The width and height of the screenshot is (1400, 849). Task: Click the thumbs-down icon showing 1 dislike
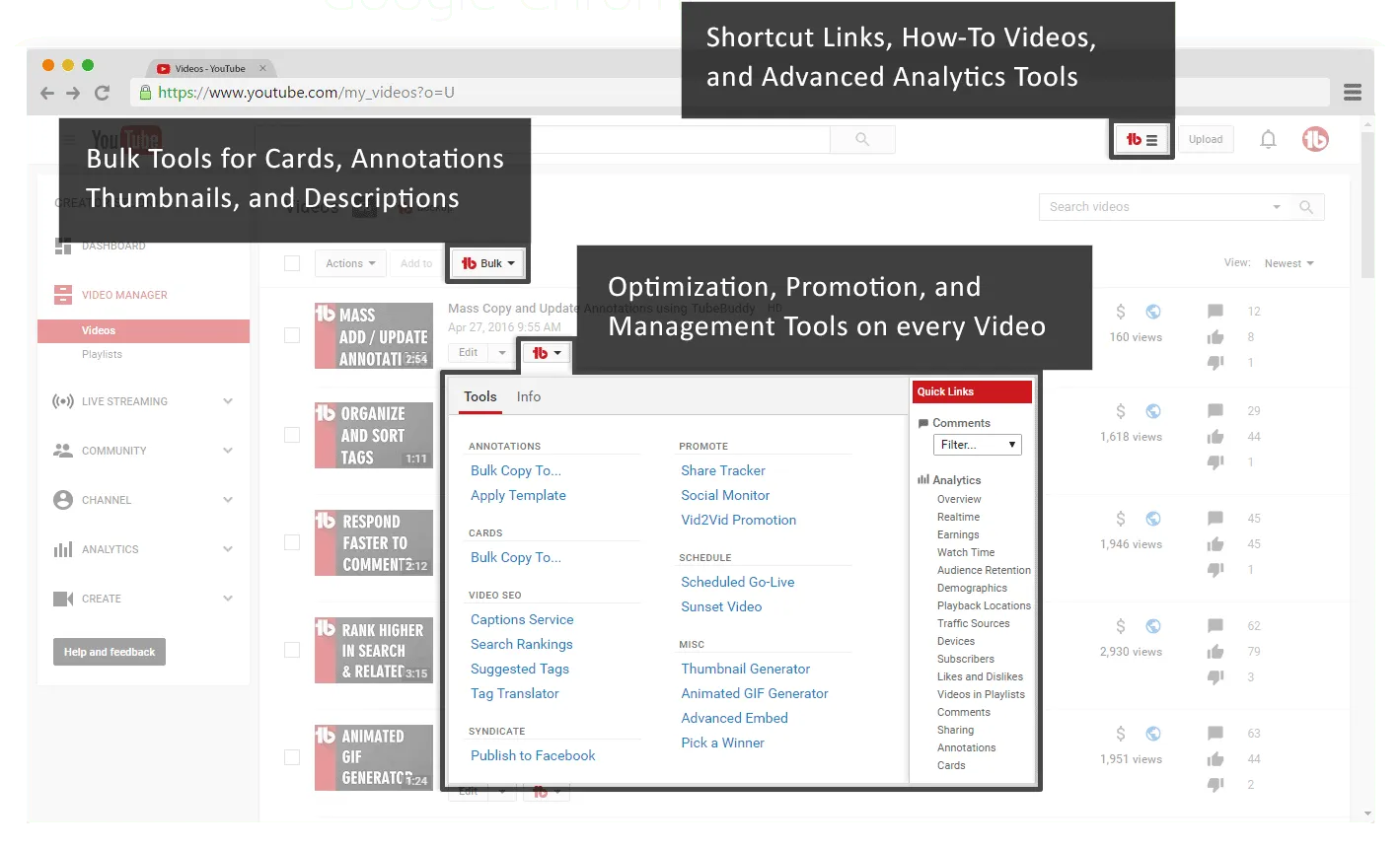[x=1215, y=363]
